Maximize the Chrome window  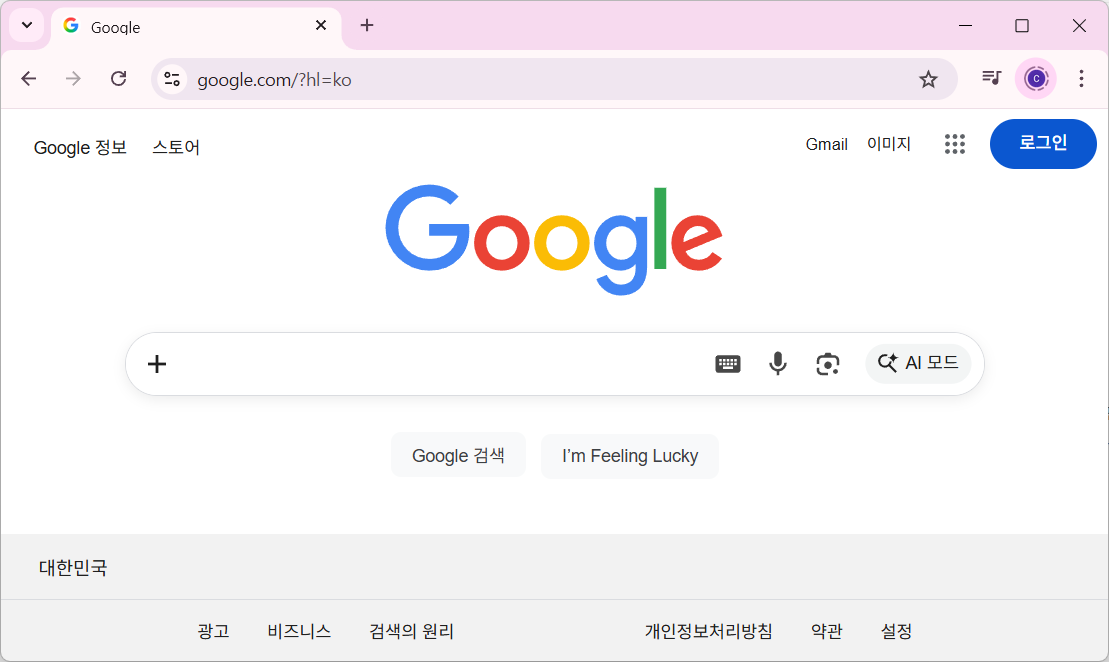1022,25
